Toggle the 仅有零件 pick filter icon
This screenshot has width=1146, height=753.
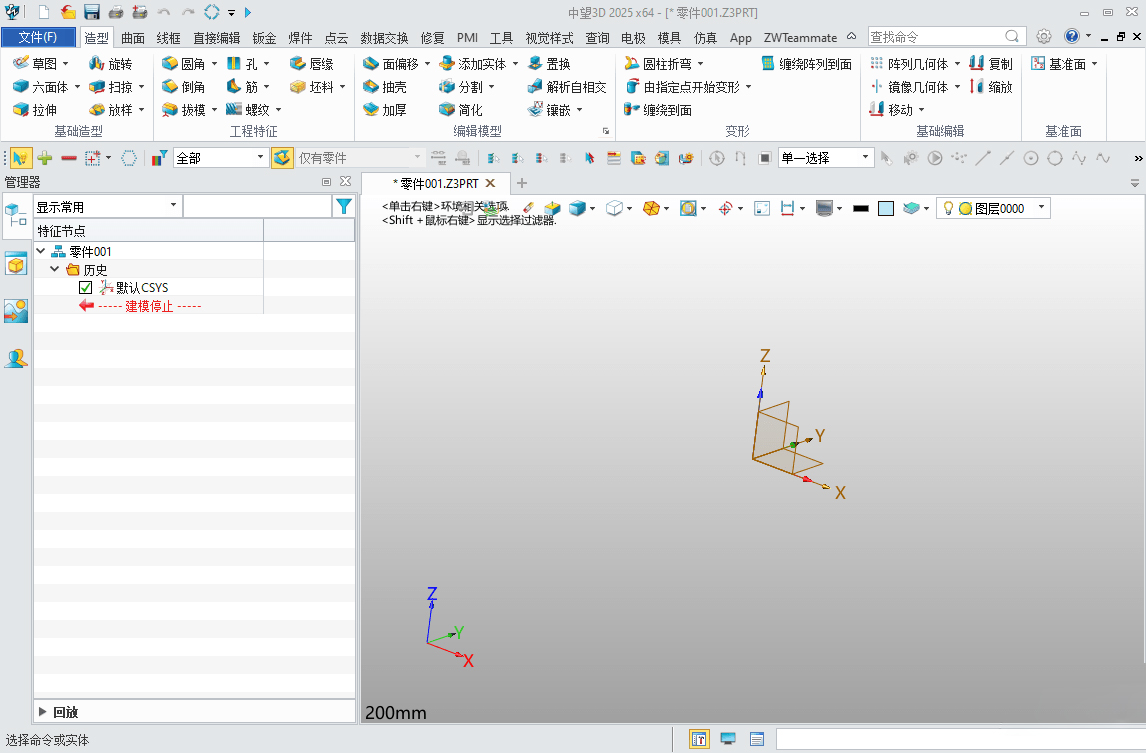(x=281, y=157)
